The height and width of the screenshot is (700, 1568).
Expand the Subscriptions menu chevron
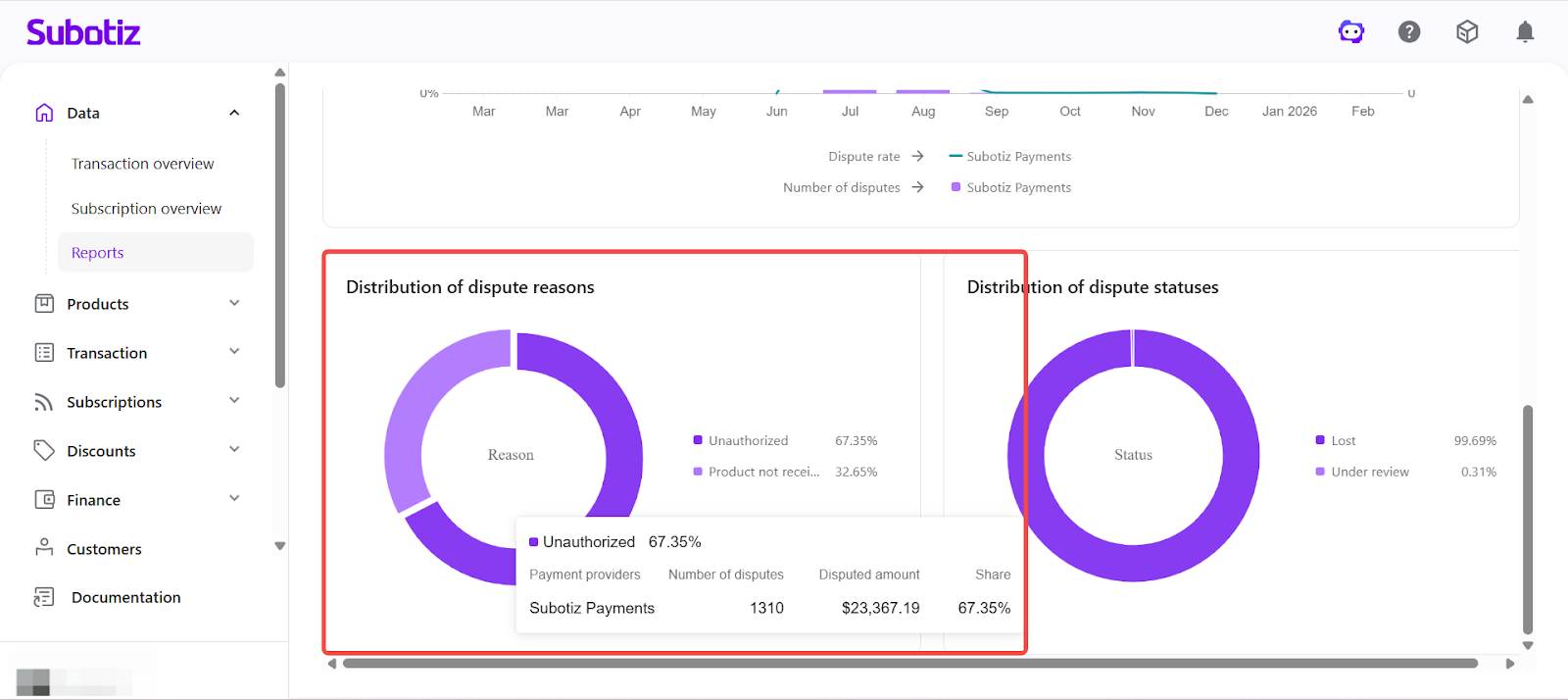pyautogui.click(x=234, y=401)
